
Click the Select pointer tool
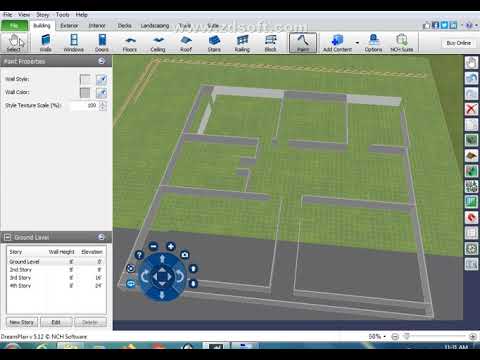tap(14, 43)
